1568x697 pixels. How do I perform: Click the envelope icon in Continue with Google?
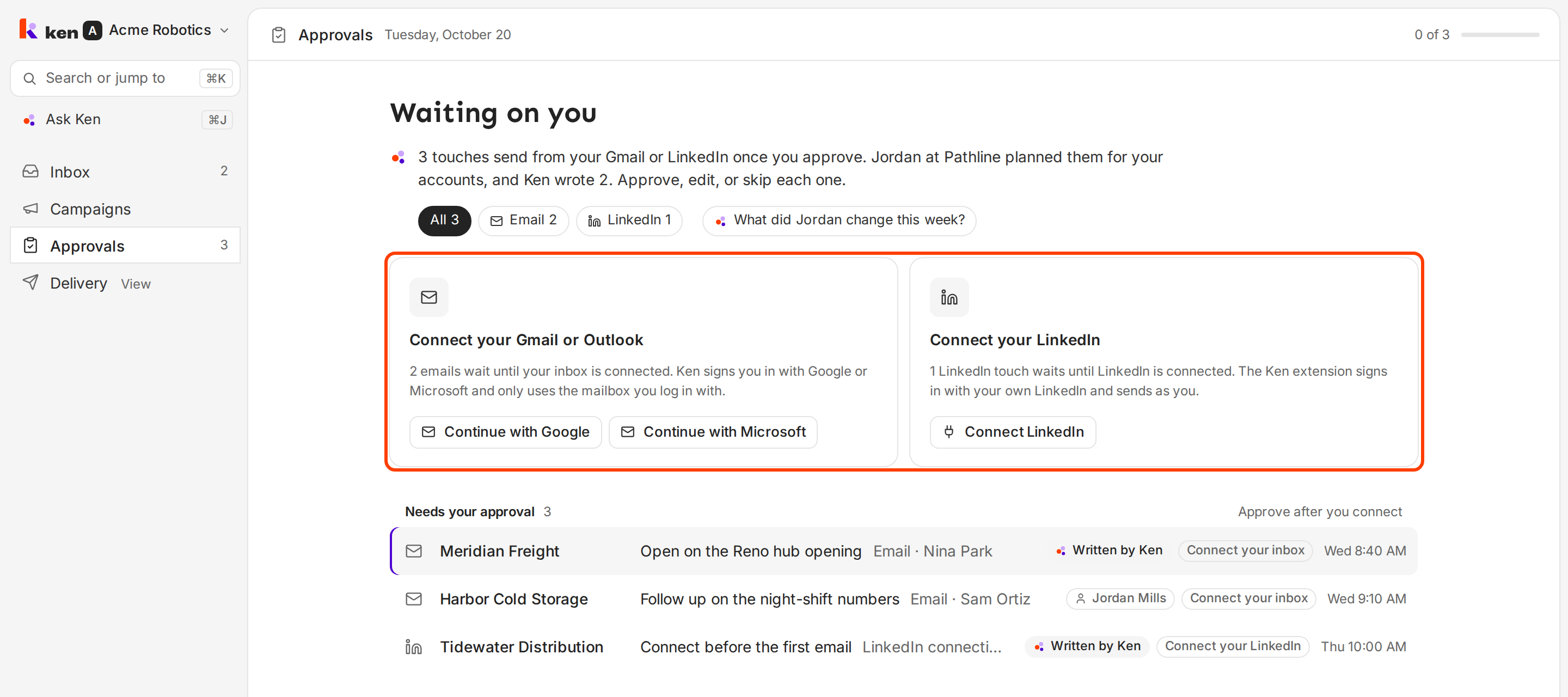tap(428, 432)
